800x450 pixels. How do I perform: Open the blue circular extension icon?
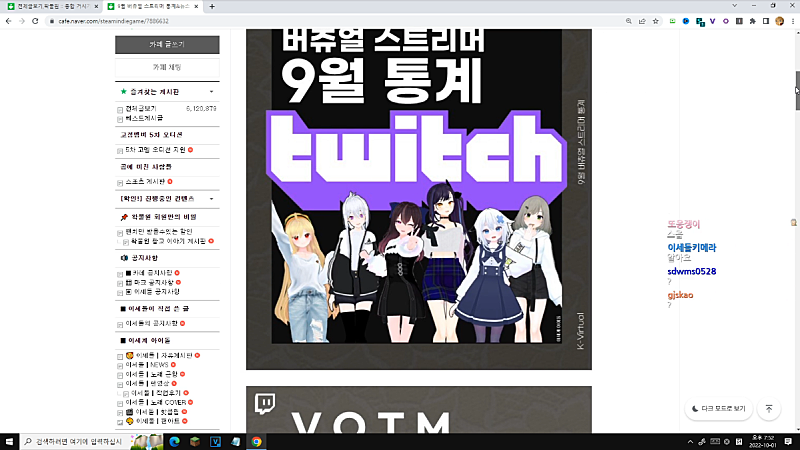click(x=686, y=21)
